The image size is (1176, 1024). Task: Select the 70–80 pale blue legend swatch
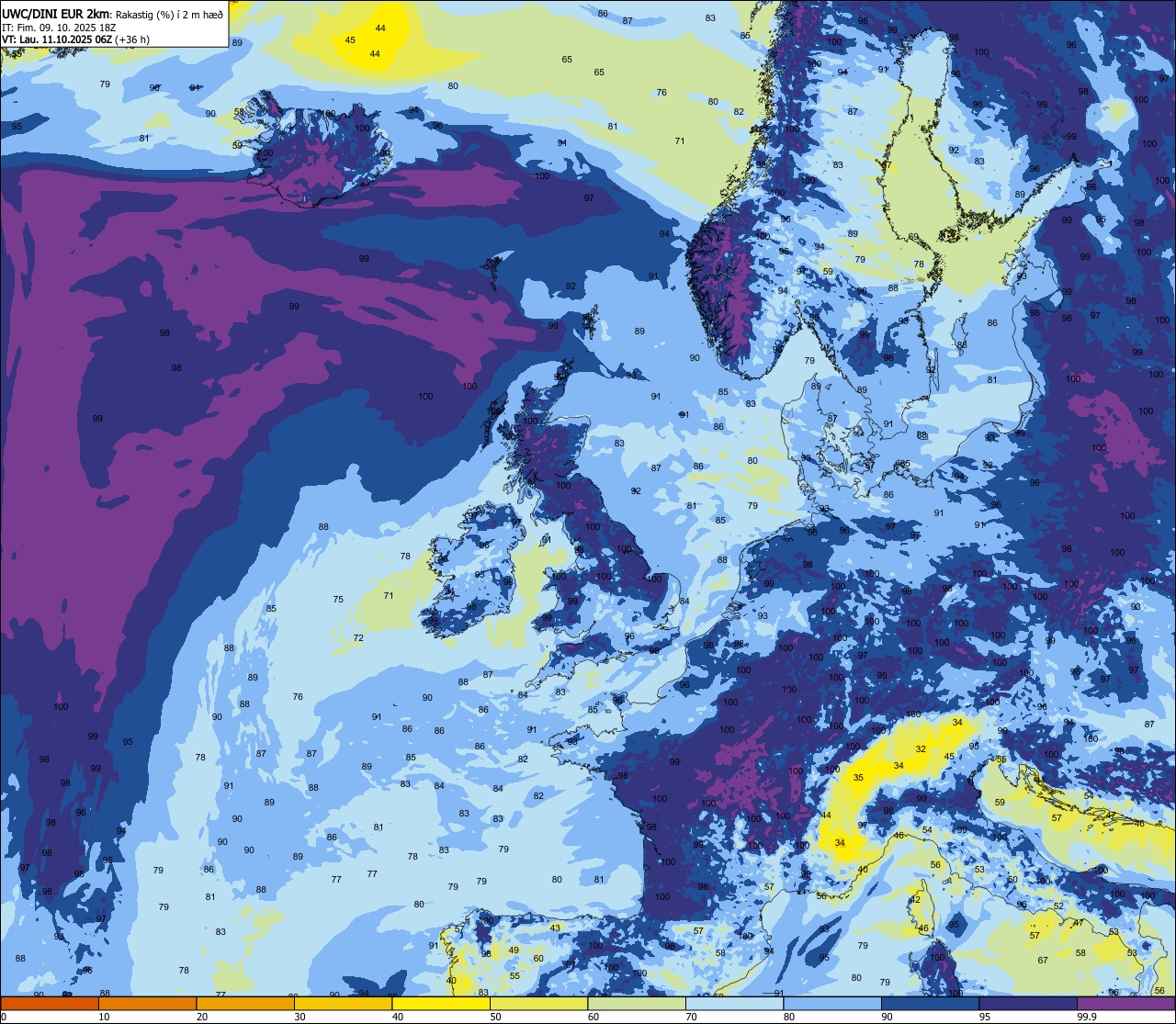(x=734, y=1003)
